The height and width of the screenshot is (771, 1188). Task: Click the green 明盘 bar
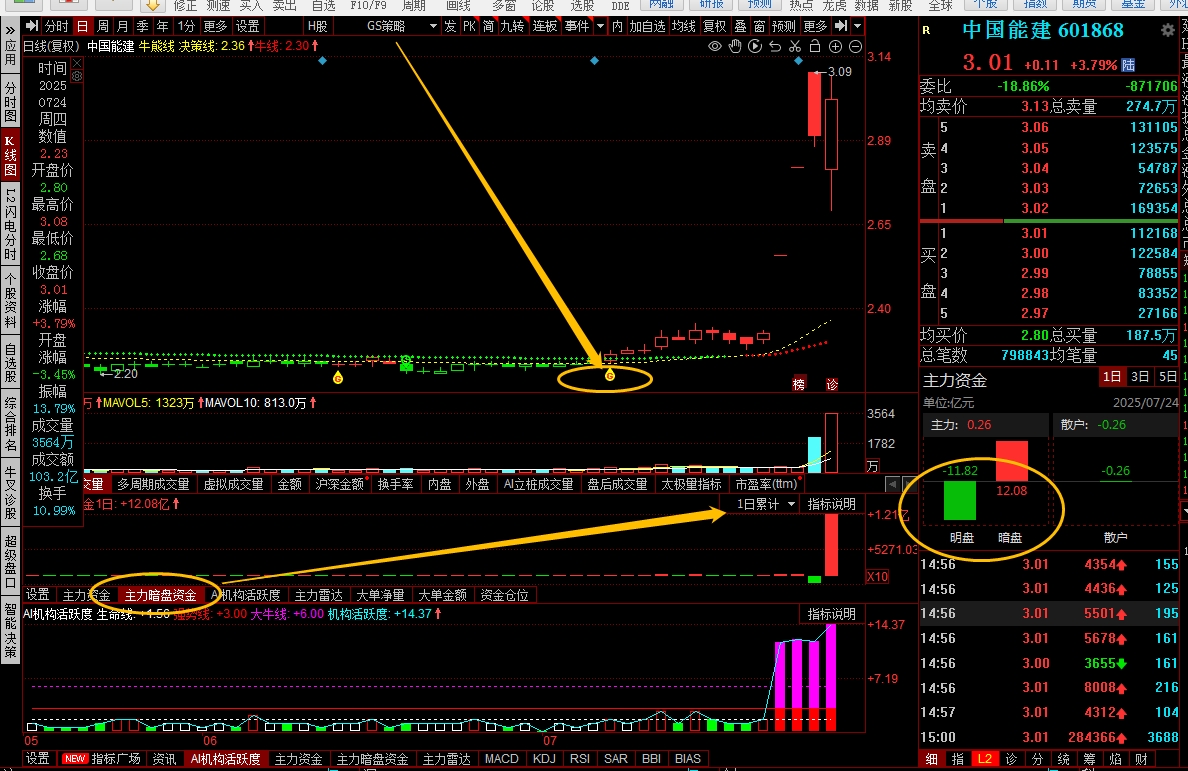[960, 500]
